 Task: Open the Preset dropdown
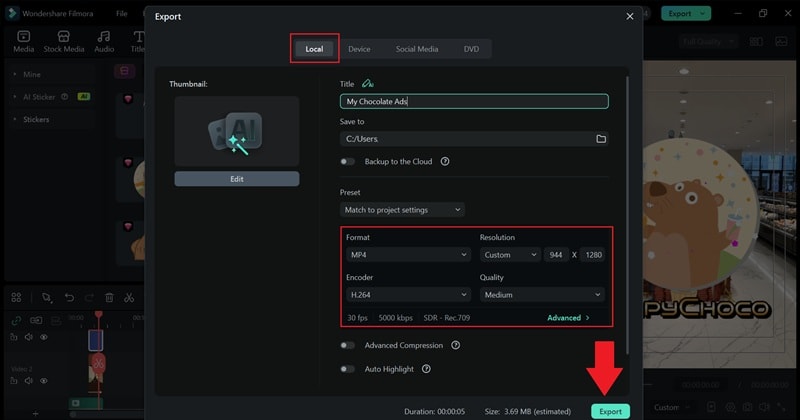tap(402, 210)
